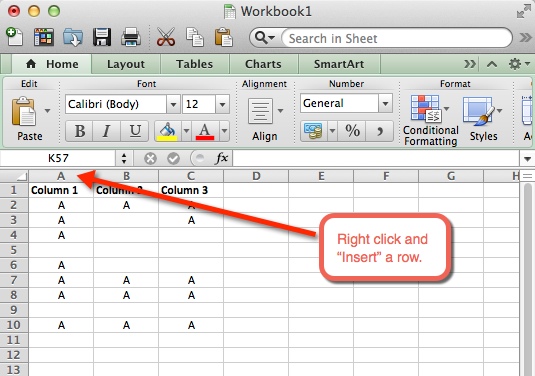Open currency format dropdown arrow
The width and height of the screenshot is (535, 376).
click(332, 131)
